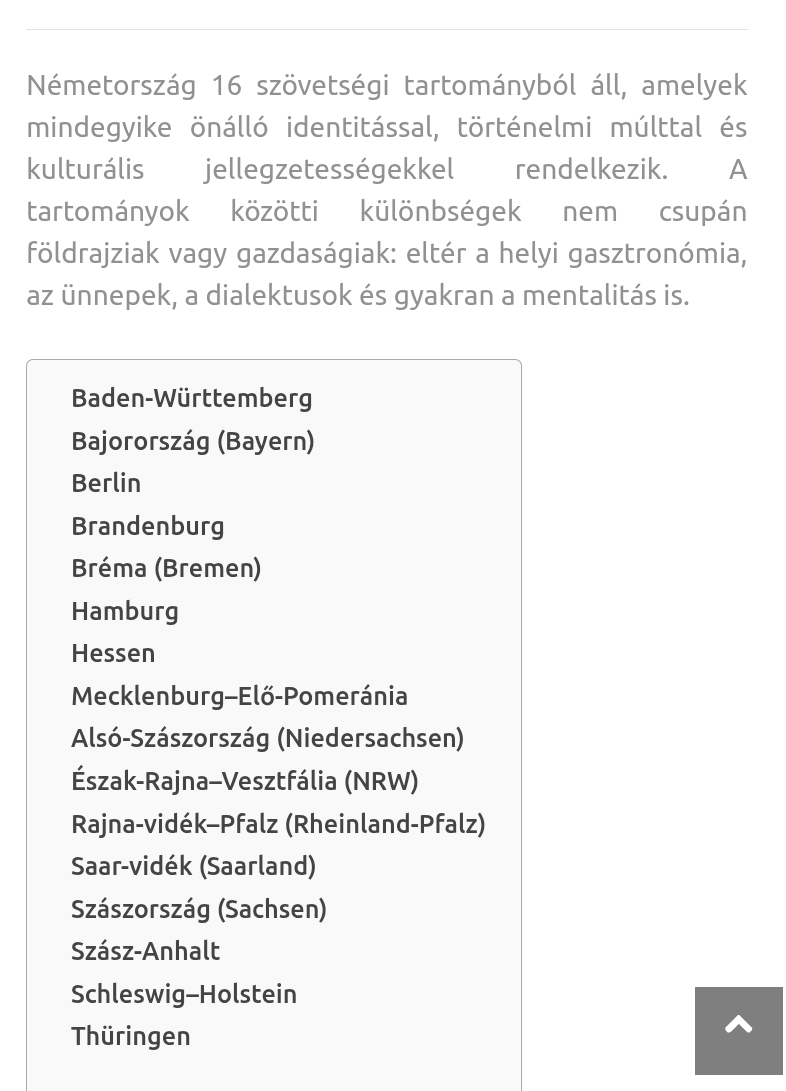
Task: Go to the Brandenburg section
Action: pos(148,526)
